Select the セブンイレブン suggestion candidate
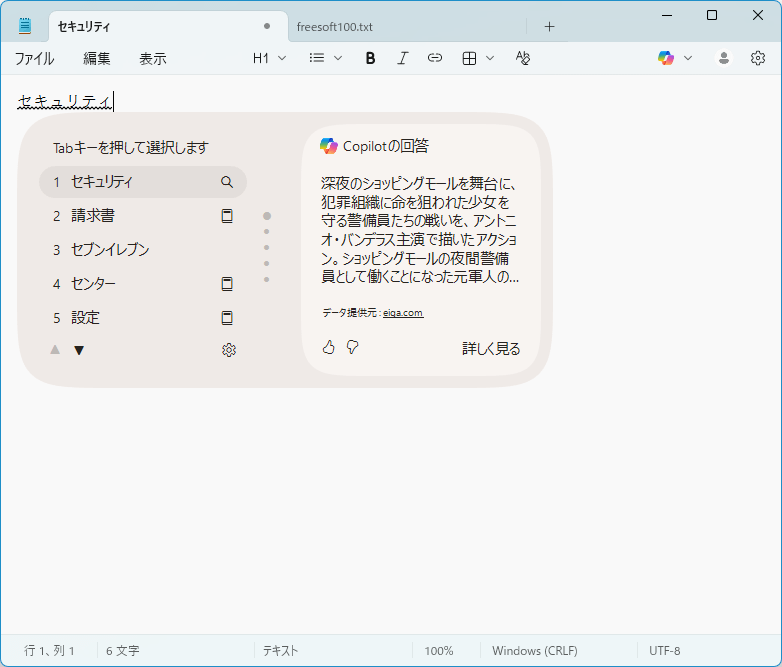Image resolution: width=782 pixels, height=667 pixels. coord(110,250)
